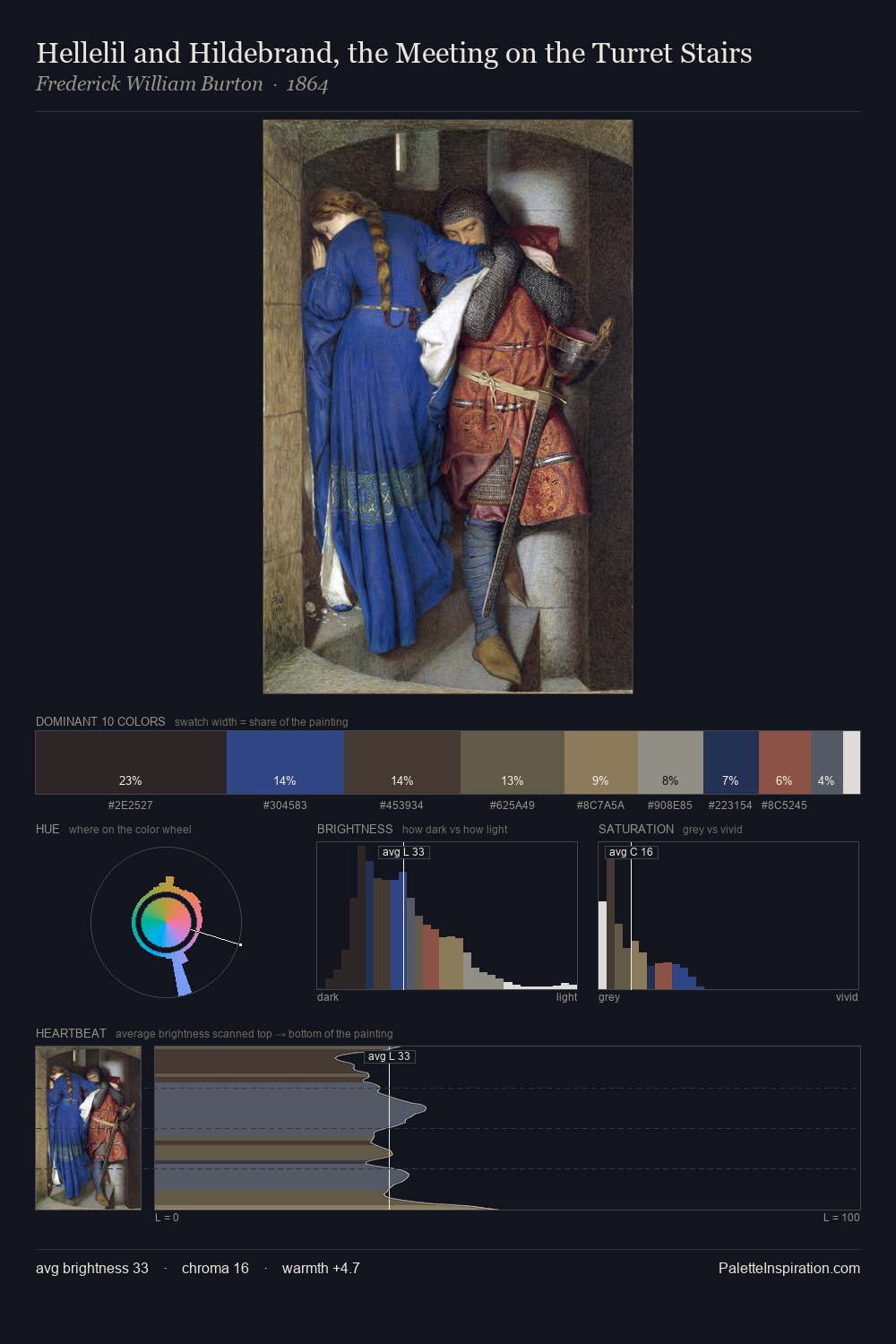The height and width of the screenshot is (1344, 896).
Task: Click the 'L = 100' axis label
Action: pyautogui.click(x=841, y=1218)
